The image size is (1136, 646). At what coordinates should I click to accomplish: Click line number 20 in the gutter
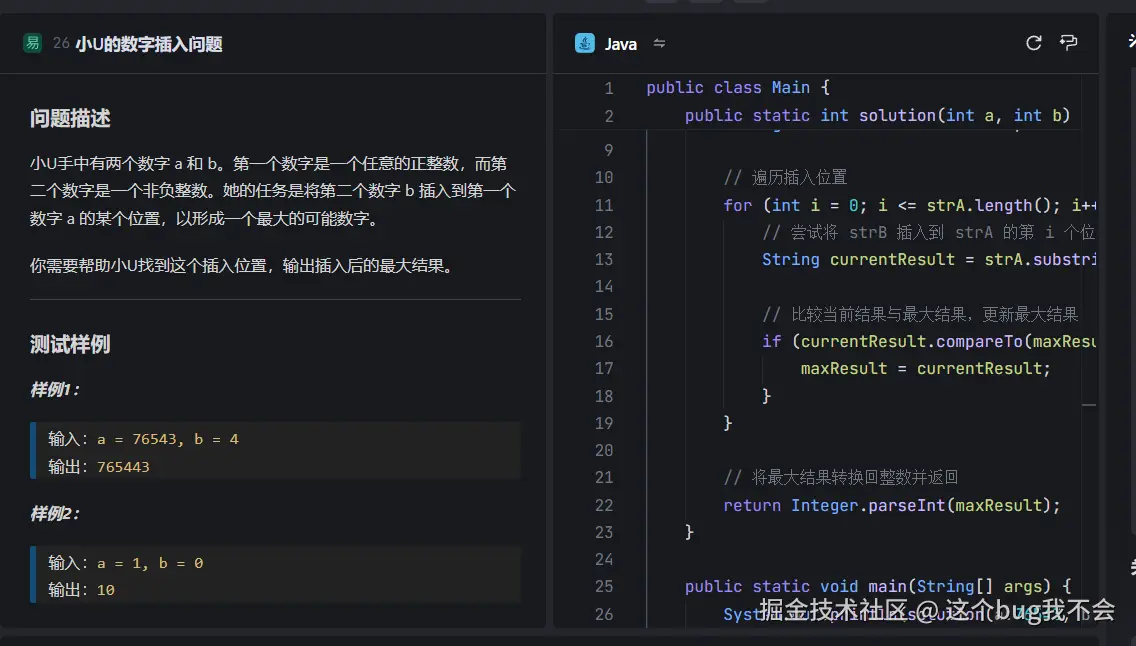[604, 449]
